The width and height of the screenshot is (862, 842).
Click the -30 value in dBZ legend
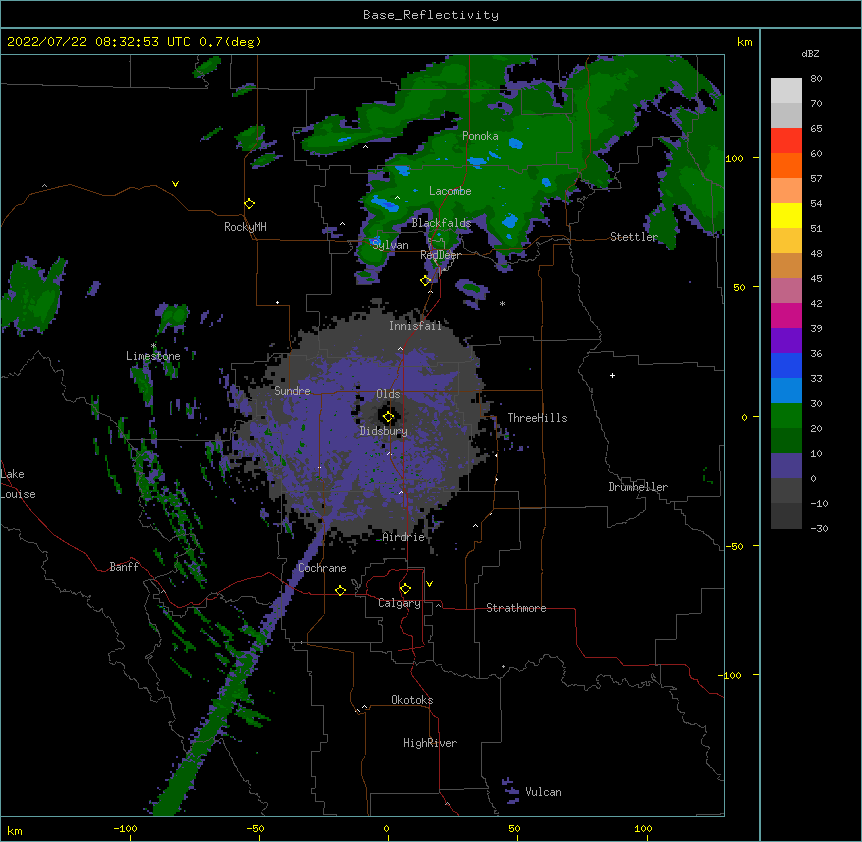coord(819,529)
